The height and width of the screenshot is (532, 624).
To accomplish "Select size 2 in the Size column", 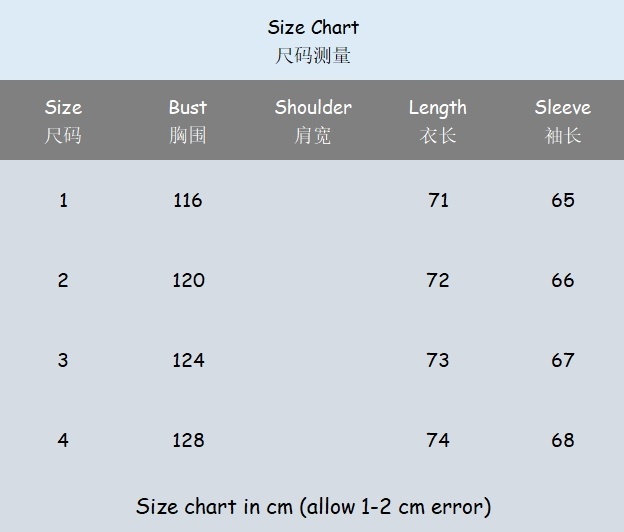I will click(63, 280).
